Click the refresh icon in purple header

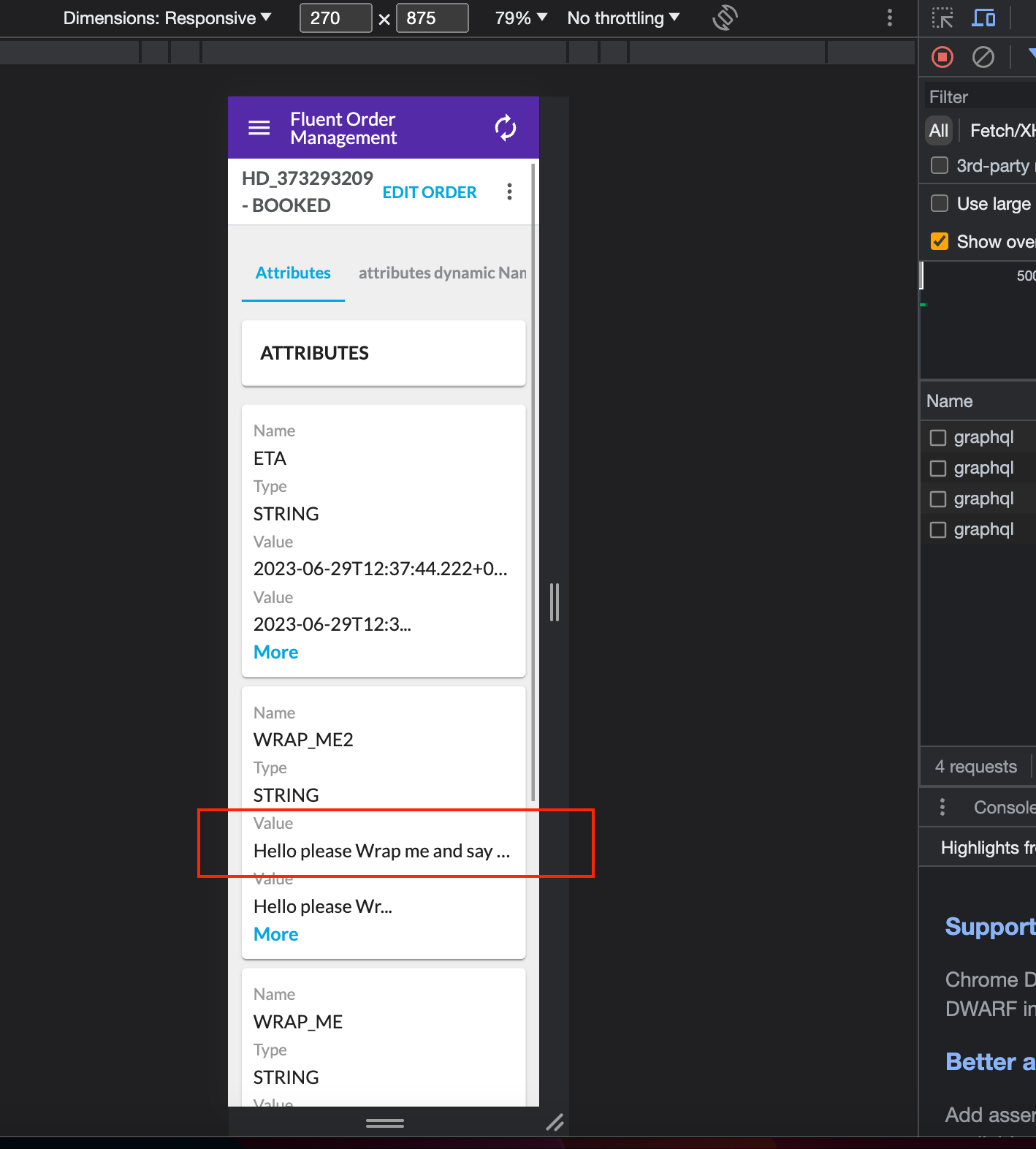point(505,128)
